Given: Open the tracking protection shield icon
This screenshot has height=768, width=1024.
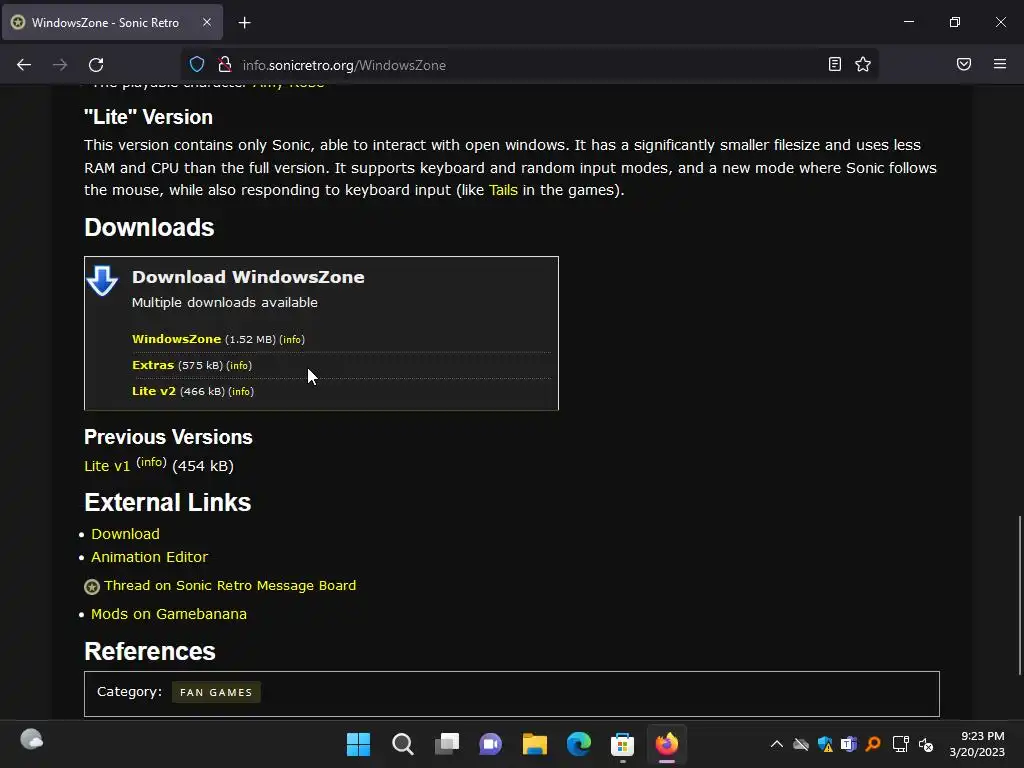Looking at the screenshot, I should (197, 65).
